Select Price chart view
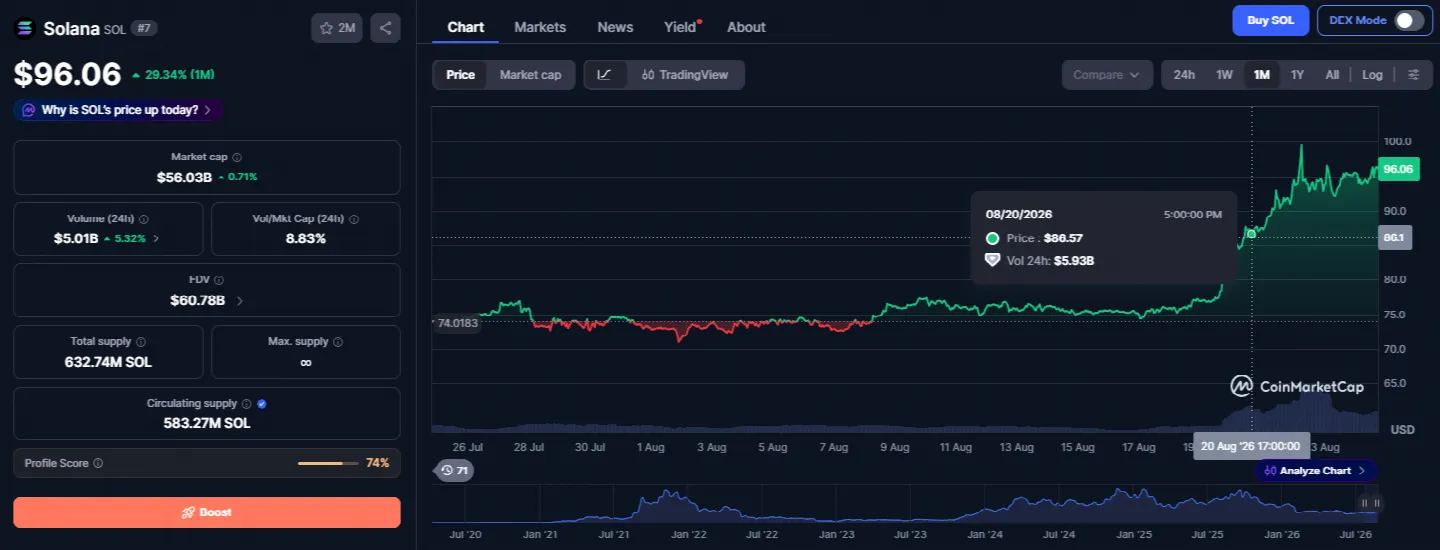This screenshot has height=550, width=1440. coord(460,75)
